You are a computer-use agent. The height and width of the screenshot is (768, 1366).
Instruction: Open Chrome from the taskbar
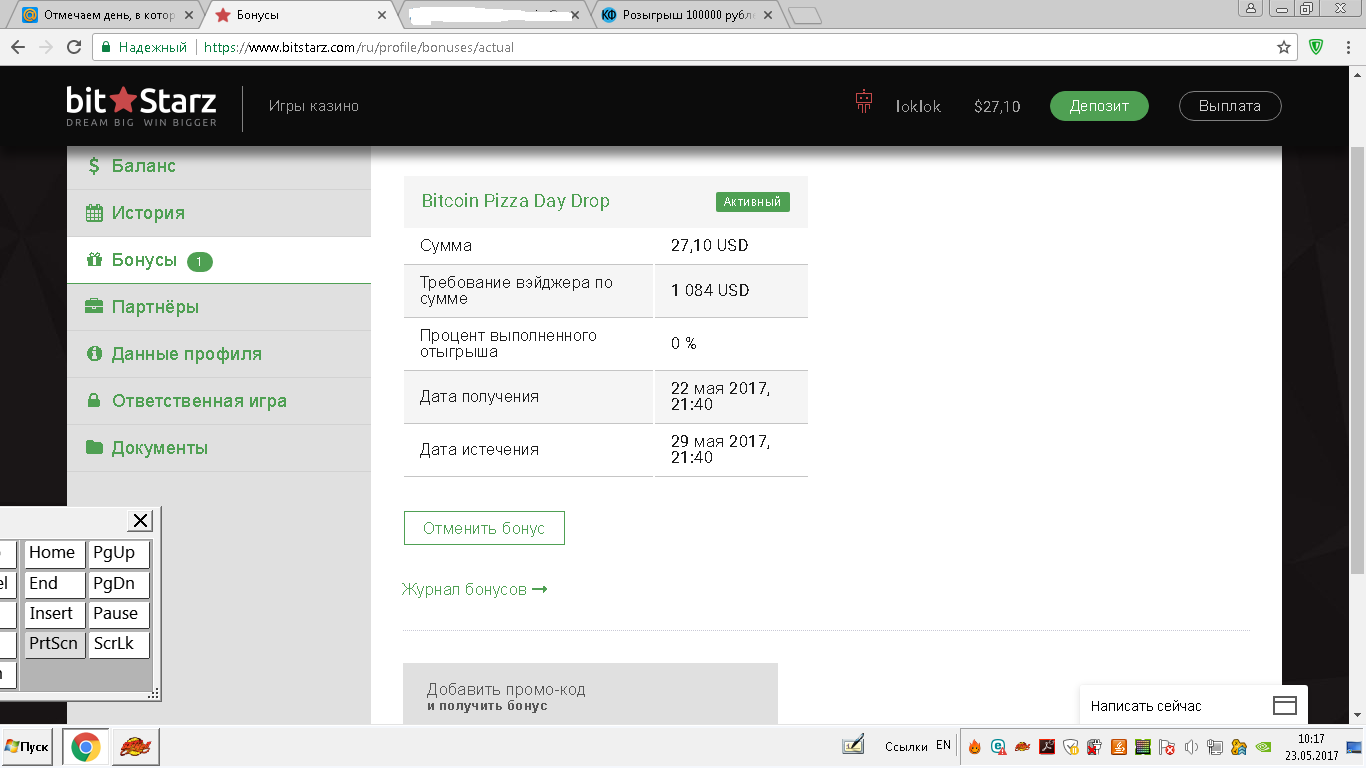pos(86,747)
